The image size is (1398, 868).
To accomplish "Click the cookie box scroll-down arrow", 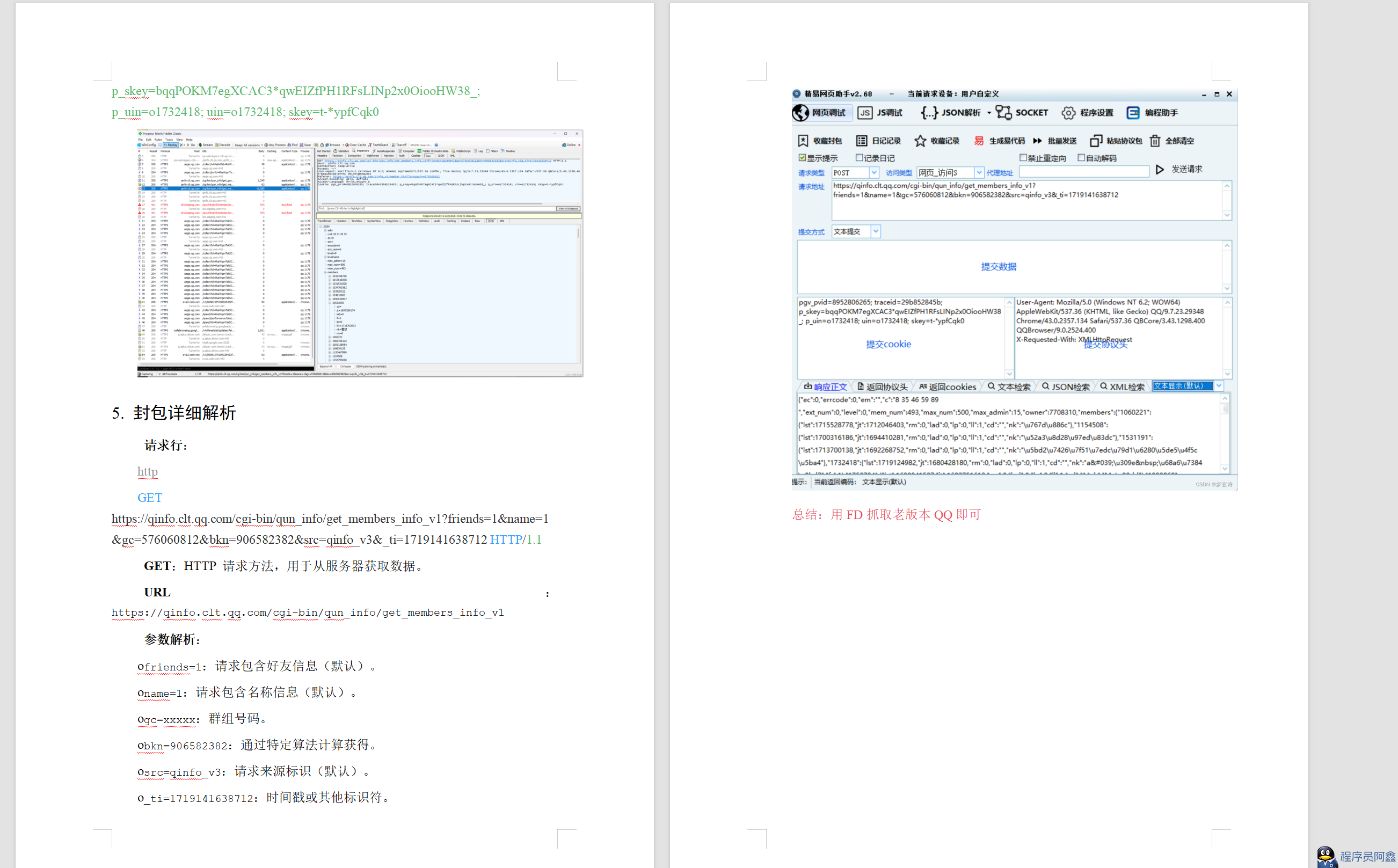I will click(x=1009, y=373).
